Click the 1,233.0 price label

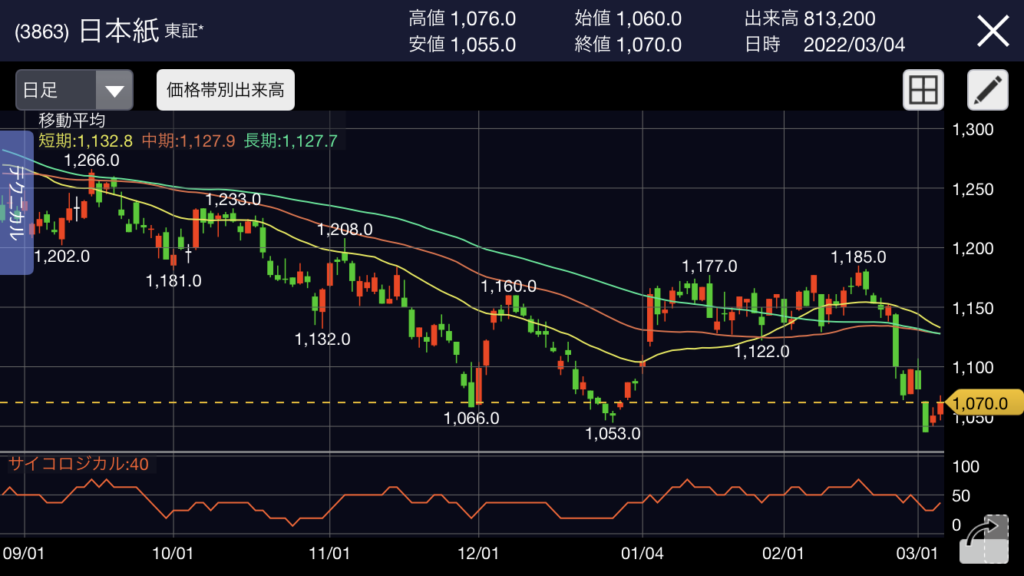pyautogui.click(x=233, y=199)
